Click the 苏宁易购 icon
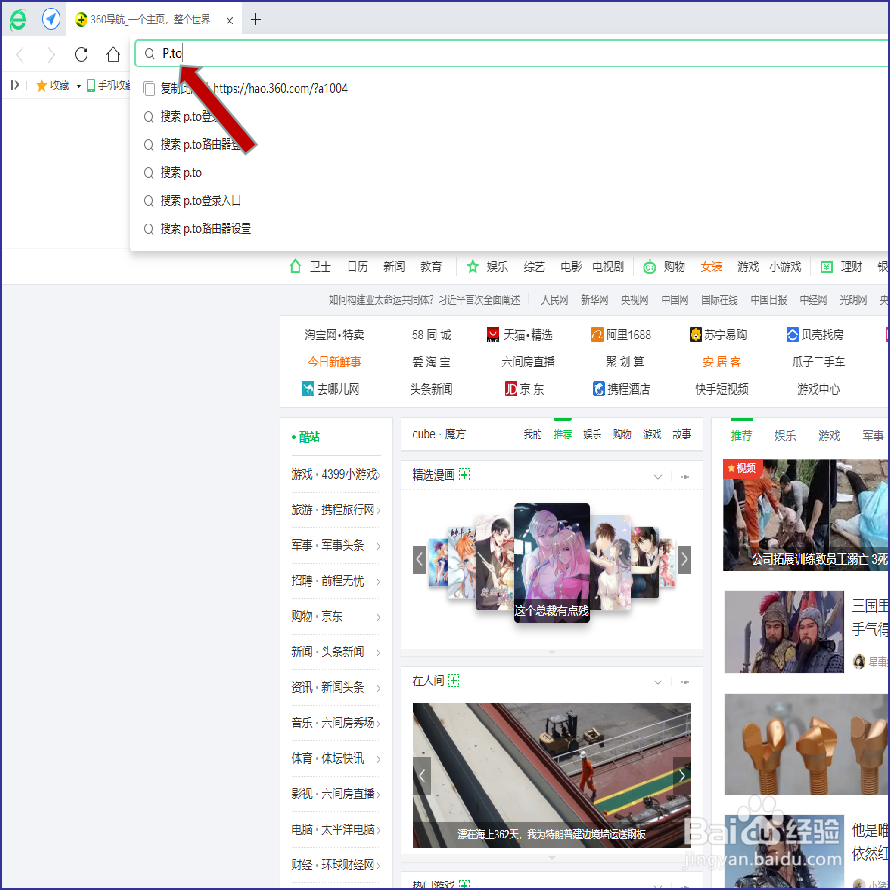890x890 pixels. [x=694, y=334]
